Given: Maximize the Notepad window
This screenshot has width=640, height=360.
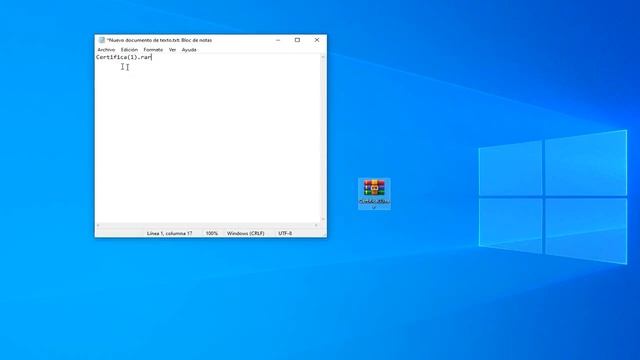Looking at the screenshot, I should [x=297, y=40].
